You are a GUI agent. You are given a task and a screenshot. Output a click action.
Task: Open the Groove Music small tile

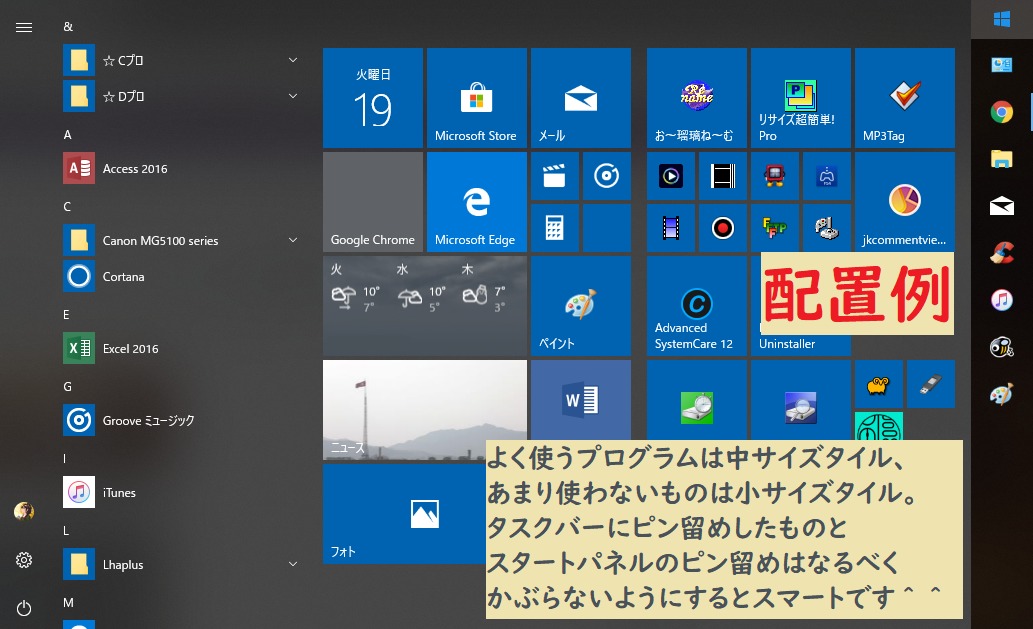[x=607, y=176]
